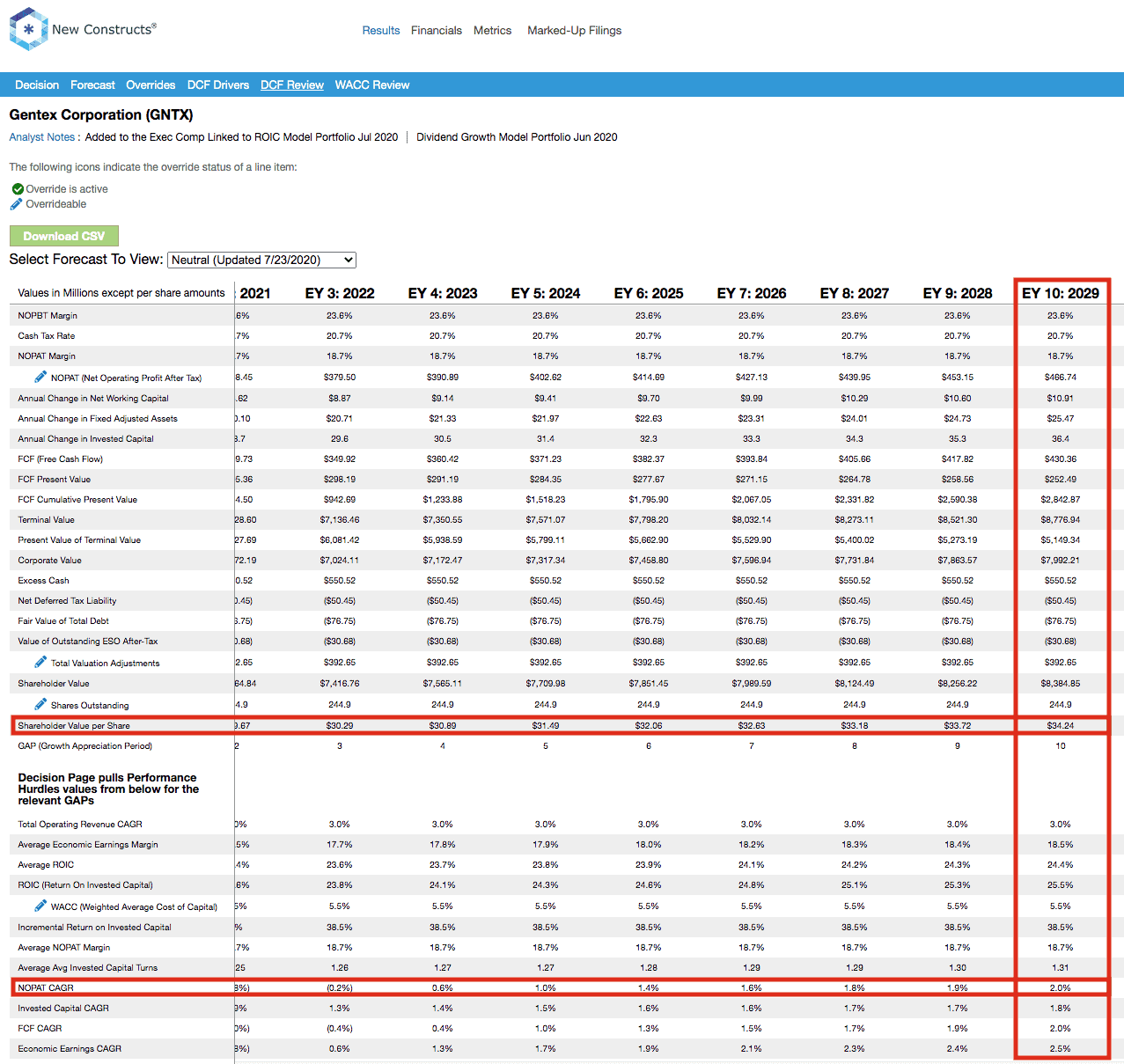The width and height of the screenshot is (1124, 1064).
Task: Click green checkmark Override is active icon
Action: [18, 189]
